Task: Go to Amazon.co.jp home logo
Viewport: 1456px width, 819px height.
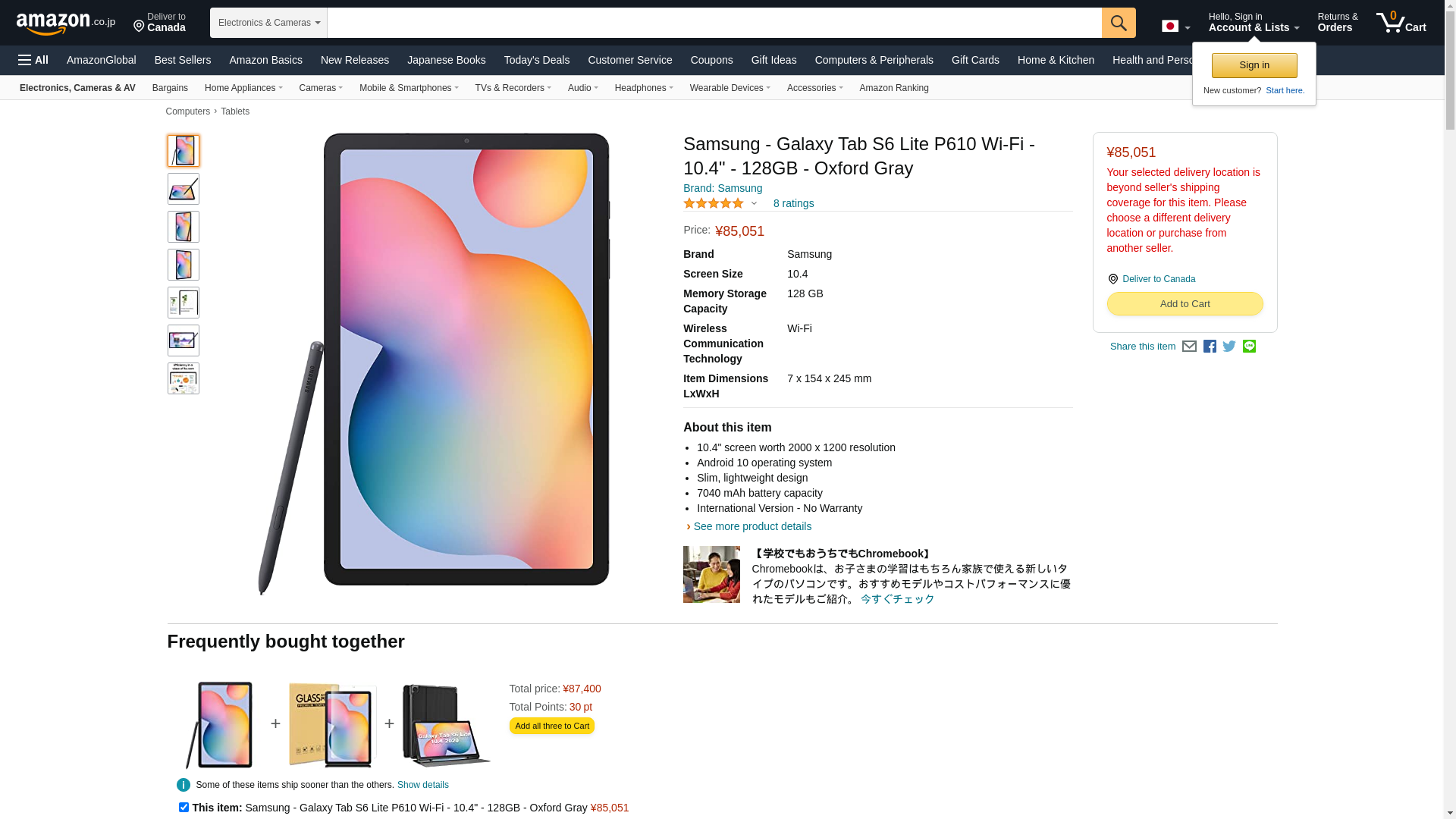Action: (65, 24)
